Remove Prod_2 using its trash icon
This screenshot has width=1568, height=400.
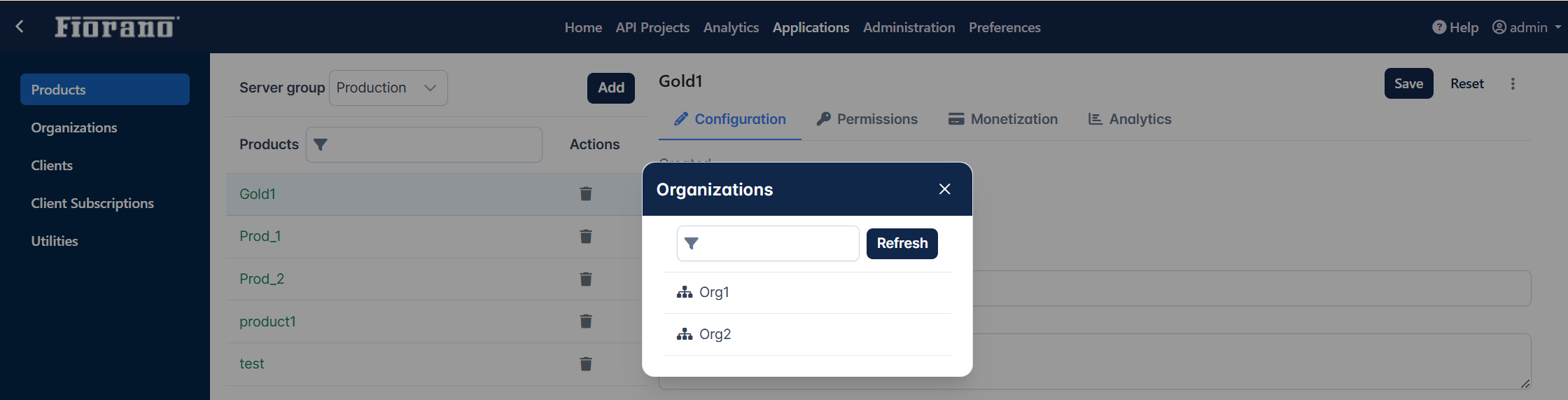coord(586,280)
